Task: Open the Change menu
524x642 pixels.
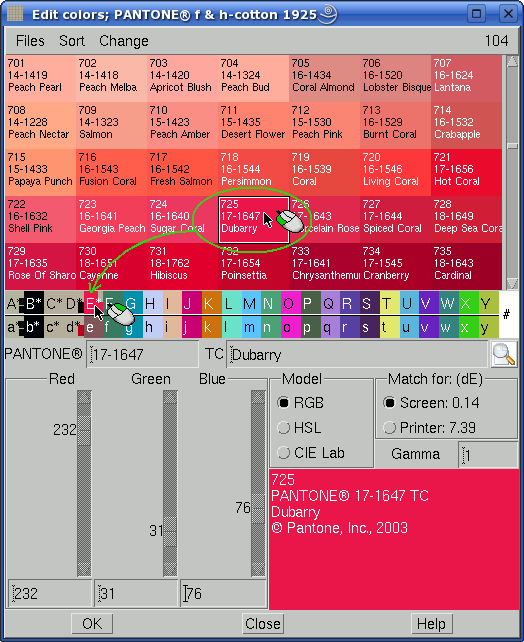Action: [x=124, y=41]
